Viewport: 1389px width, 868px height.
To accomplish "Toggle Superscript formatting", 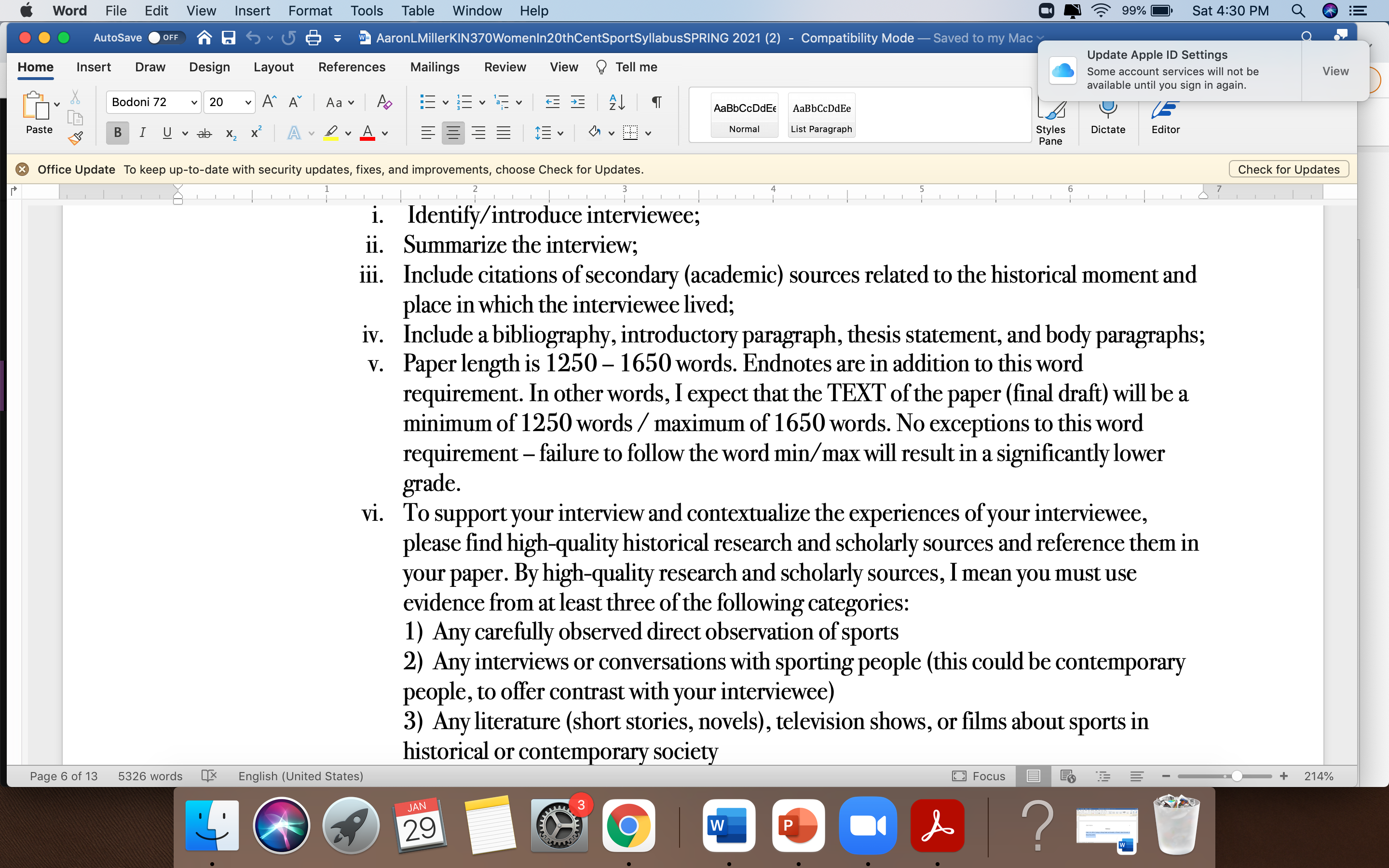I will [256, 133].
